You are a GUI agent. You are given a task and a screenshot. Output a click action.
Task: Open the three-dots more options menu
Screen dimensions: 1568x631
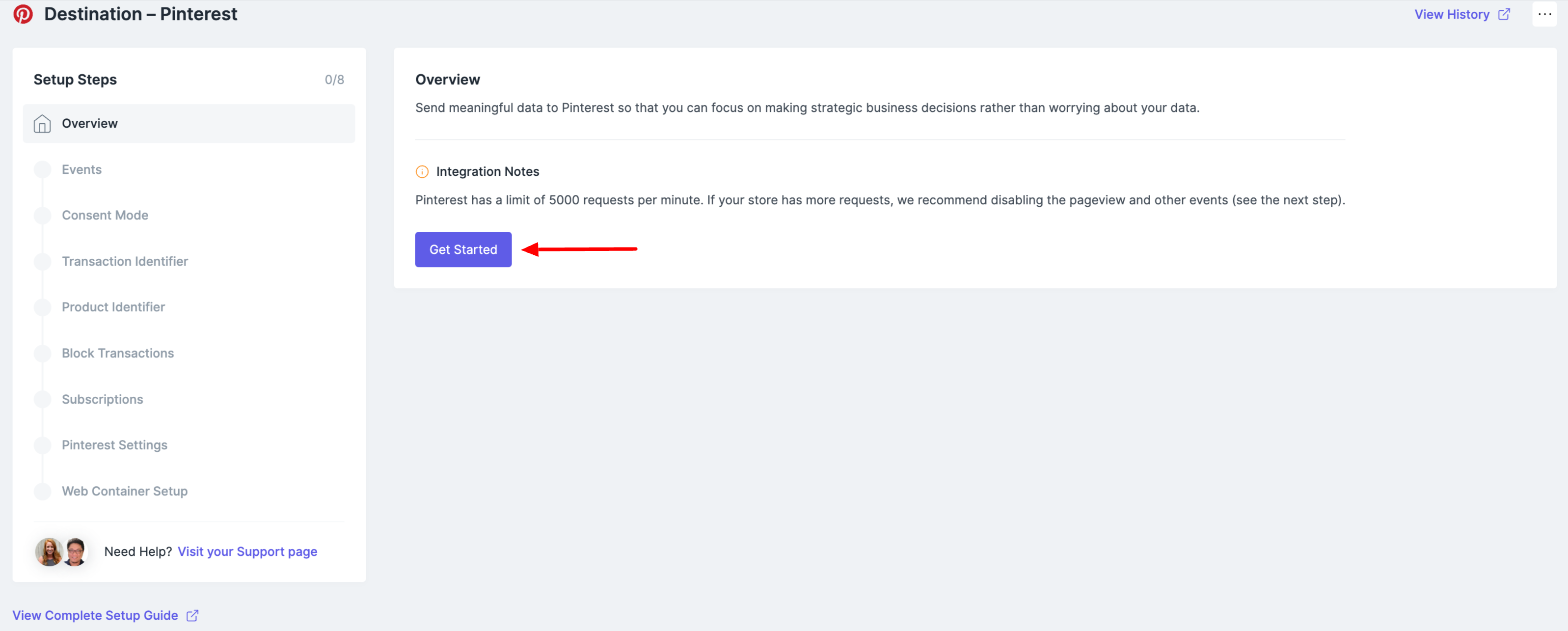pos(1544,14)
